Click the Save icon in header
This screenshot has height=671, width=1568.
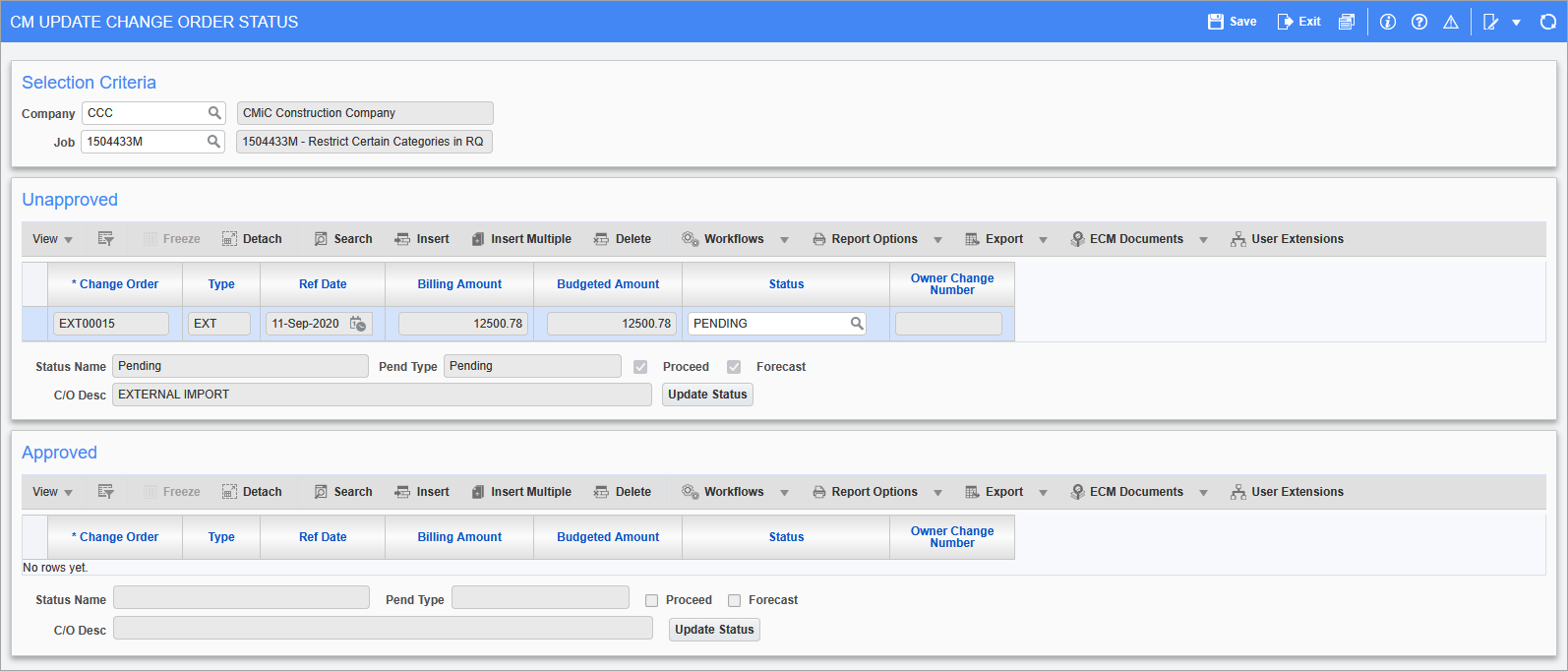tap(1216, 22)
